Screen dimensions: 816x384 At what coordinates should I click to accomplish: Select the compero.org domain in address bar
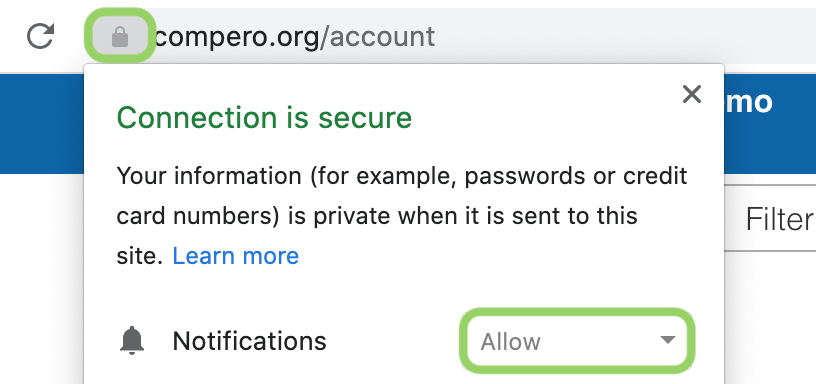pyautogui.click(x=237, y=37)
